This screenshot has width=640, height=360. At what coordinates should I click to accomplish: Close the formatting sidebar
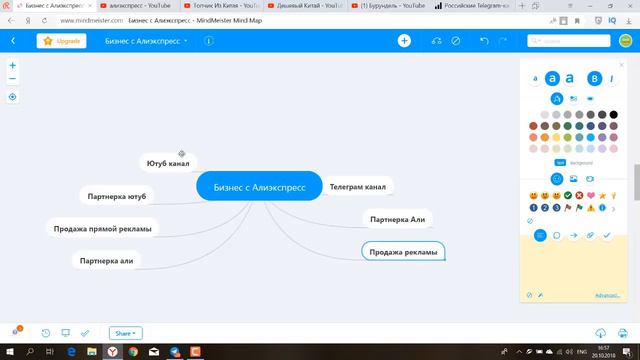[x=621, y=65]
